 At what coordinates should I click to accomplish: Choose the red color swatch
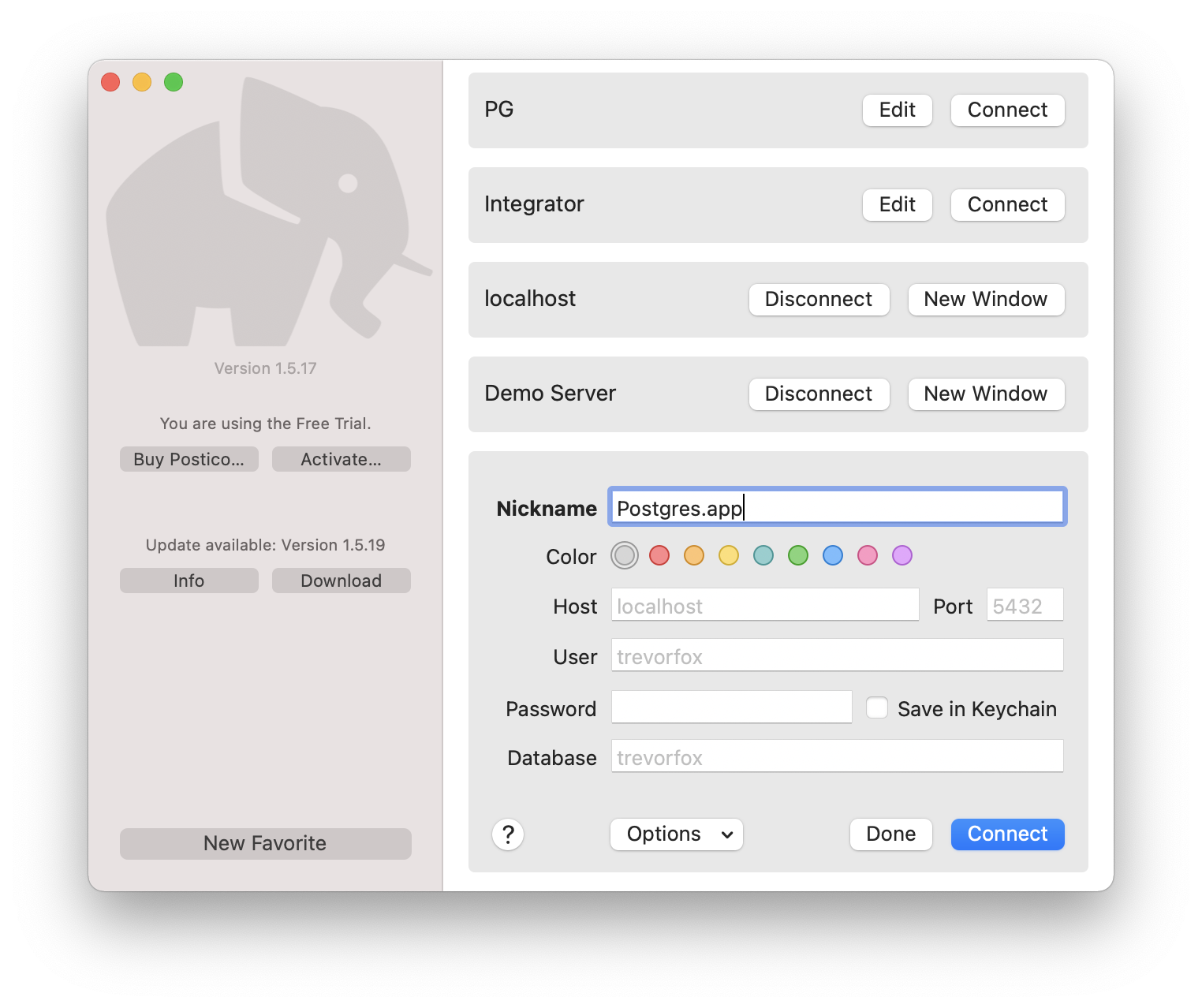(659, 555)
